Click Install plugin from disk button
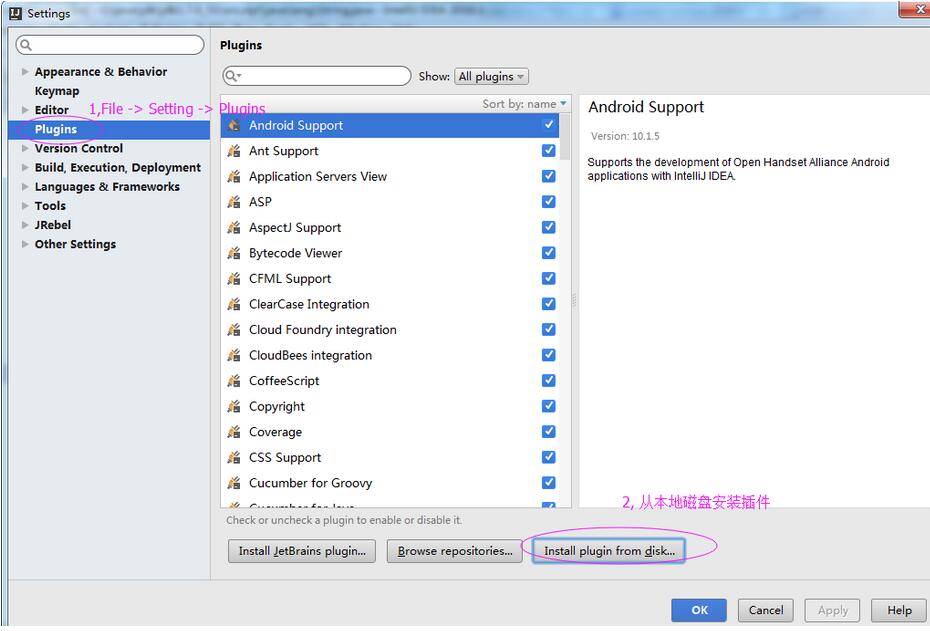This screenshot has height=631, width=930. click(609, 551)
